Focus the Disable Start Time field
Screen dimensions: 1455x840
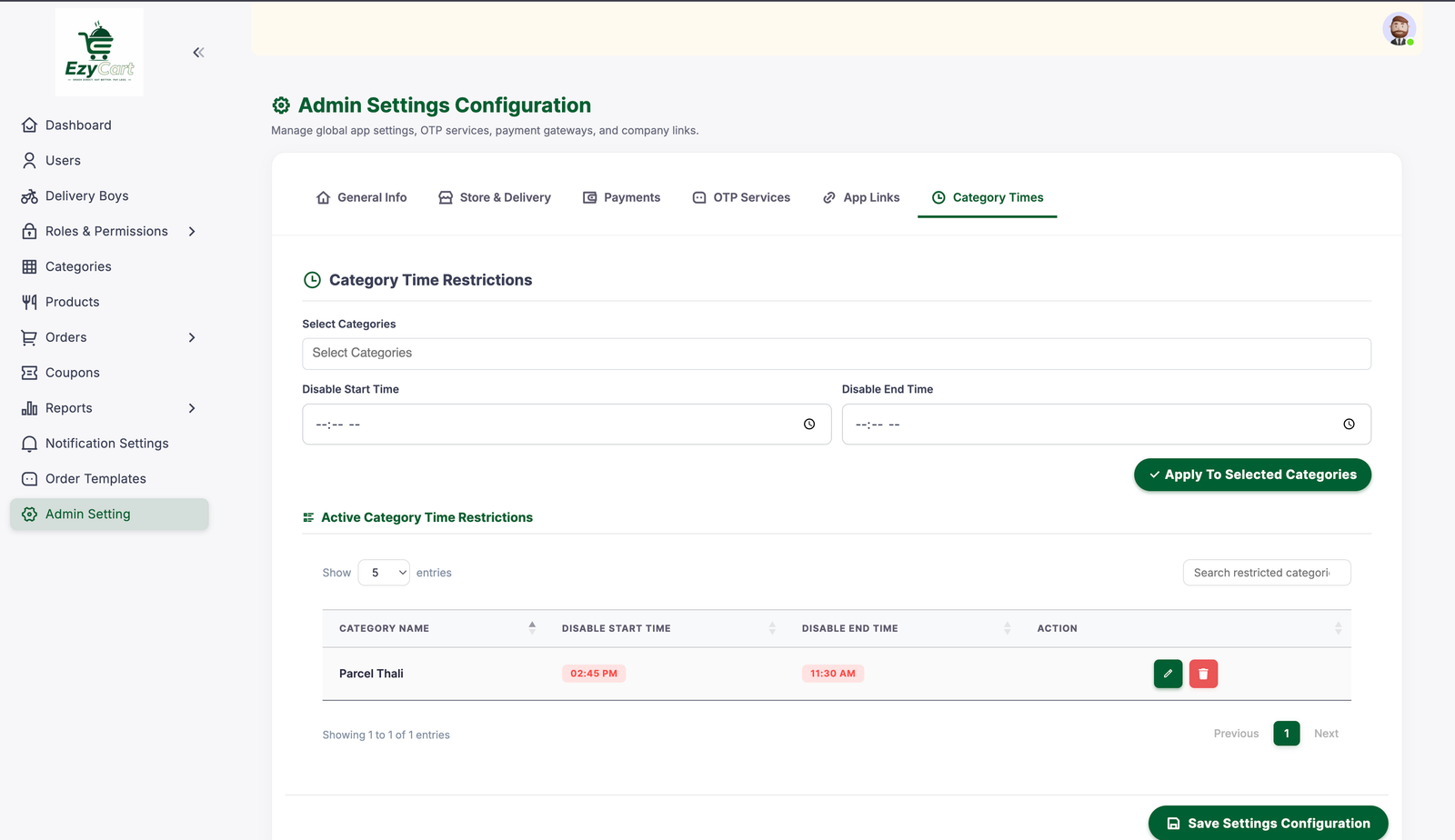click(x=567, y=425)
